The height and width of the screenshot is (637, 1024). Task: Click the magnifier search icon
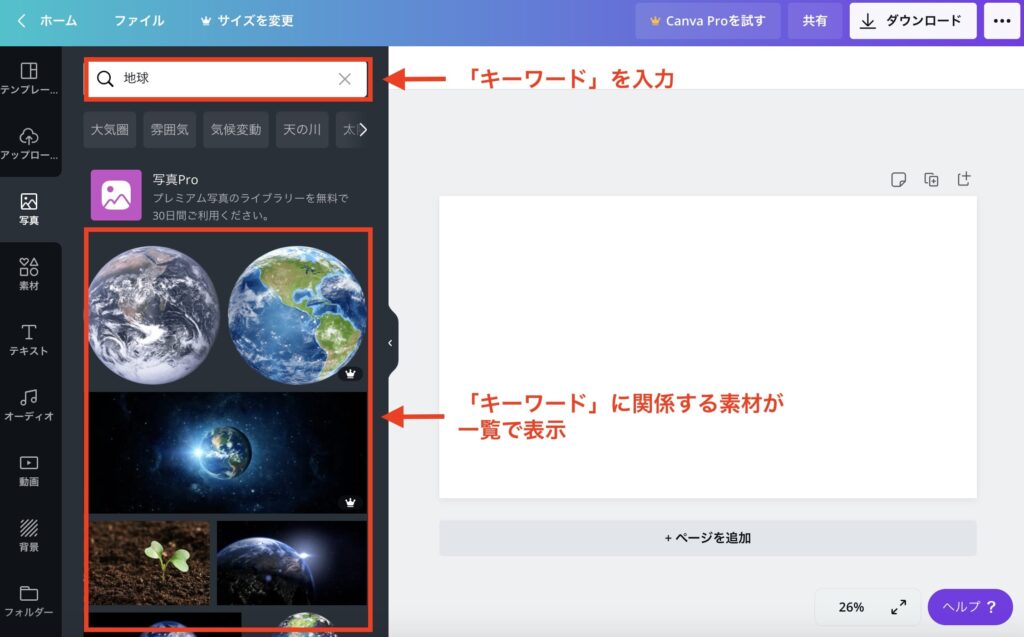pos(104,79)
